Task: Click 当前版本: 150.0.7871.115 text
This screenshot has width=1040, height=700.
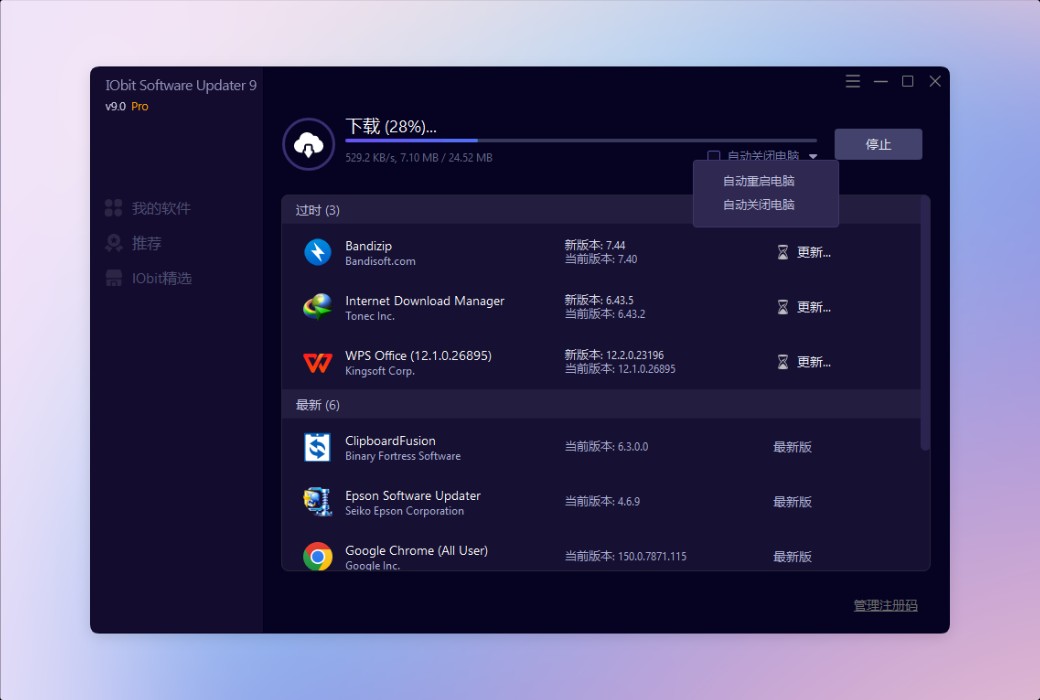Action: [x=625, y=557]
